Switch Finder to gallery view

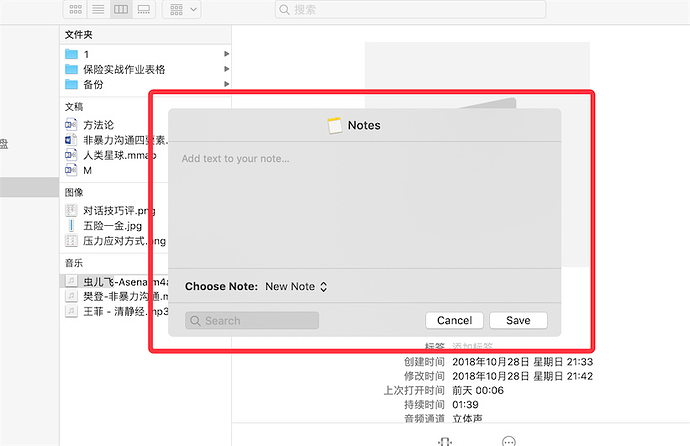pos(144,9)
